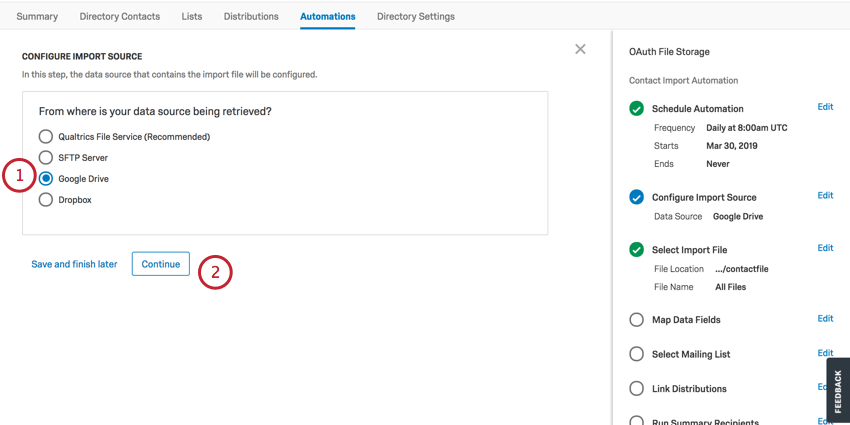Click the 'Contact Import Automation' subtitle
850x425 pixels.
683,80
